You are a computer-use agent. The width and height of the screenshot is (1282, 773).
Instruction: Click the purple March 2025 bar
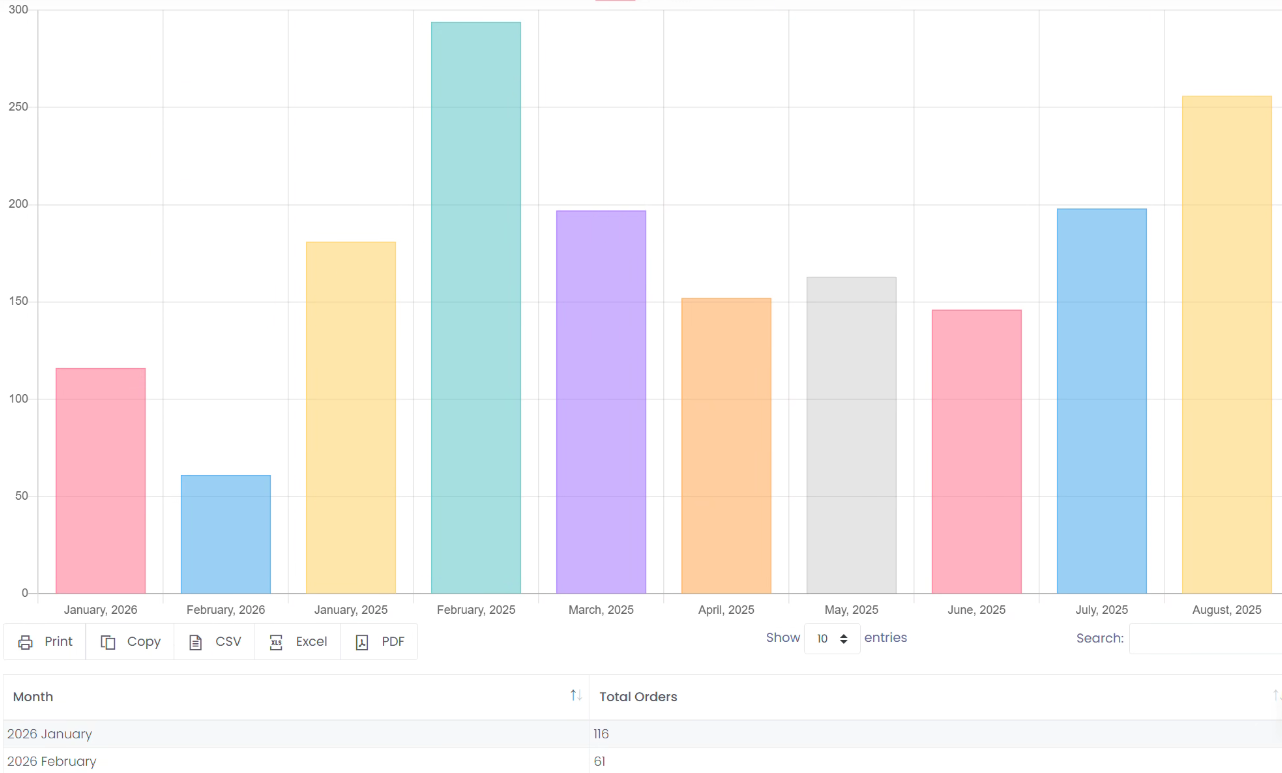tap(601, 402)
